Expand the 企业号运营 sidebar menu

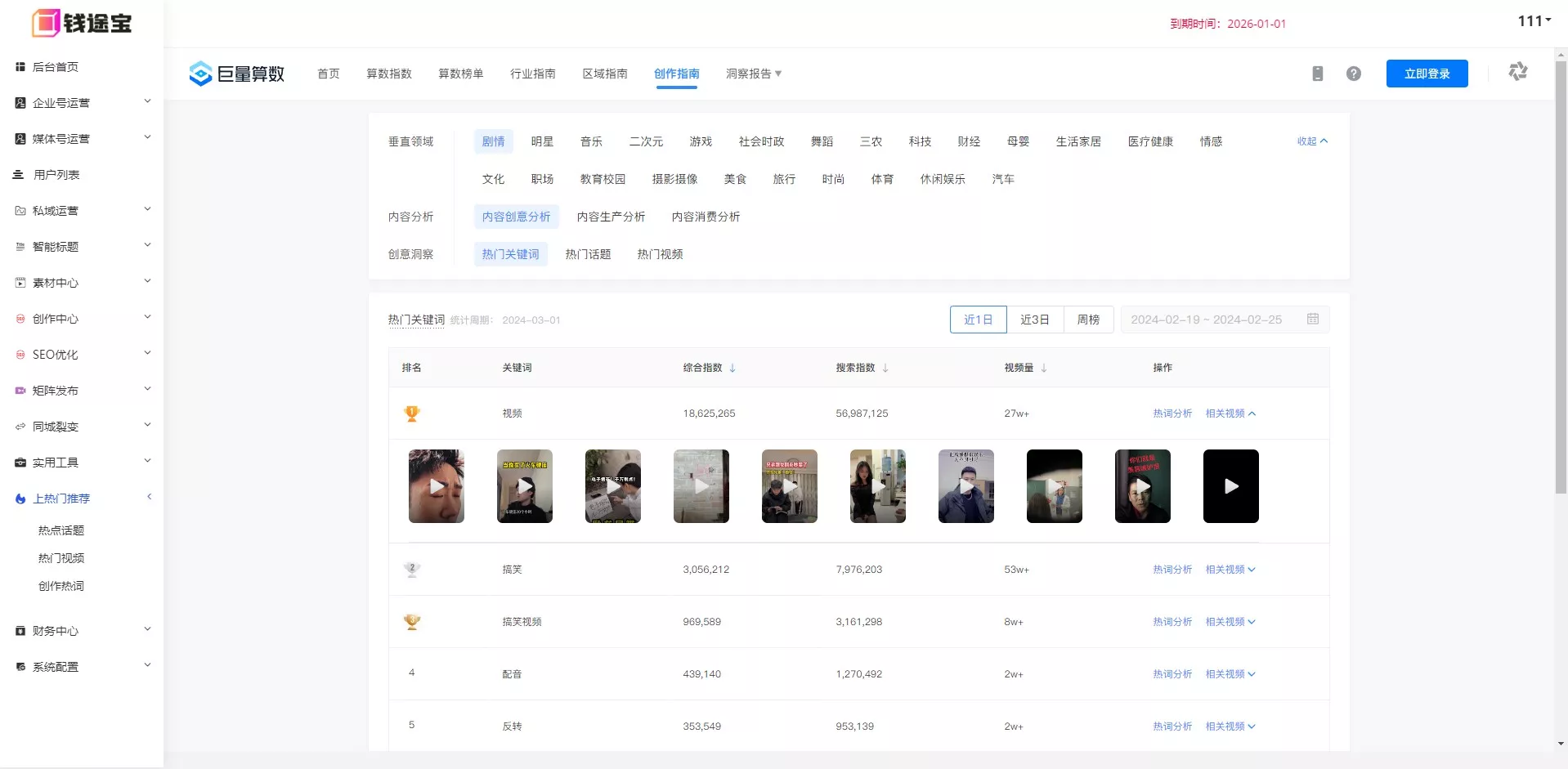point(82,103)
